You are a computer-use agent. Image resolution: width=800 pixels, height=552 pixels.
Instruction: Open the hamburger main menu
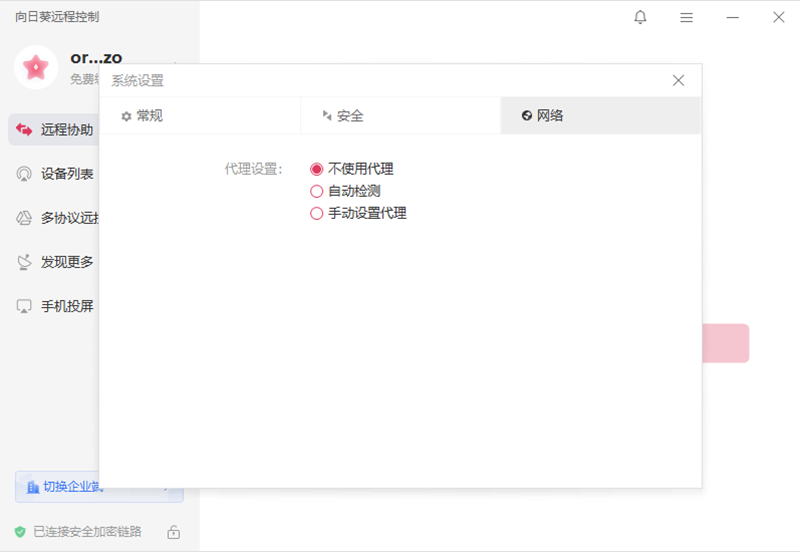coord(686,17)
